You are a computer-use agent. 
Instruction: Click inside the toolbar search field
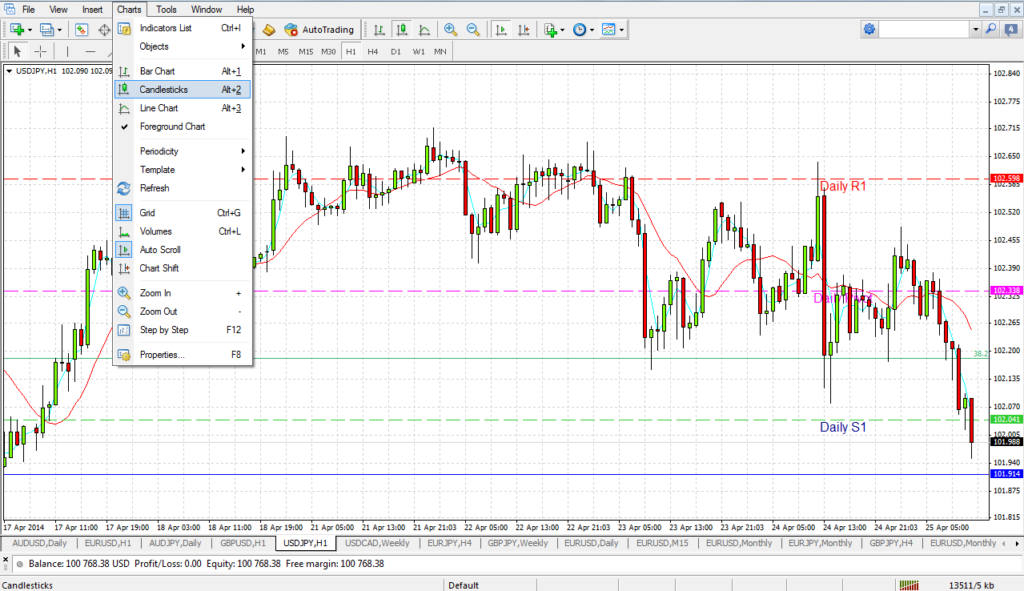924,29
